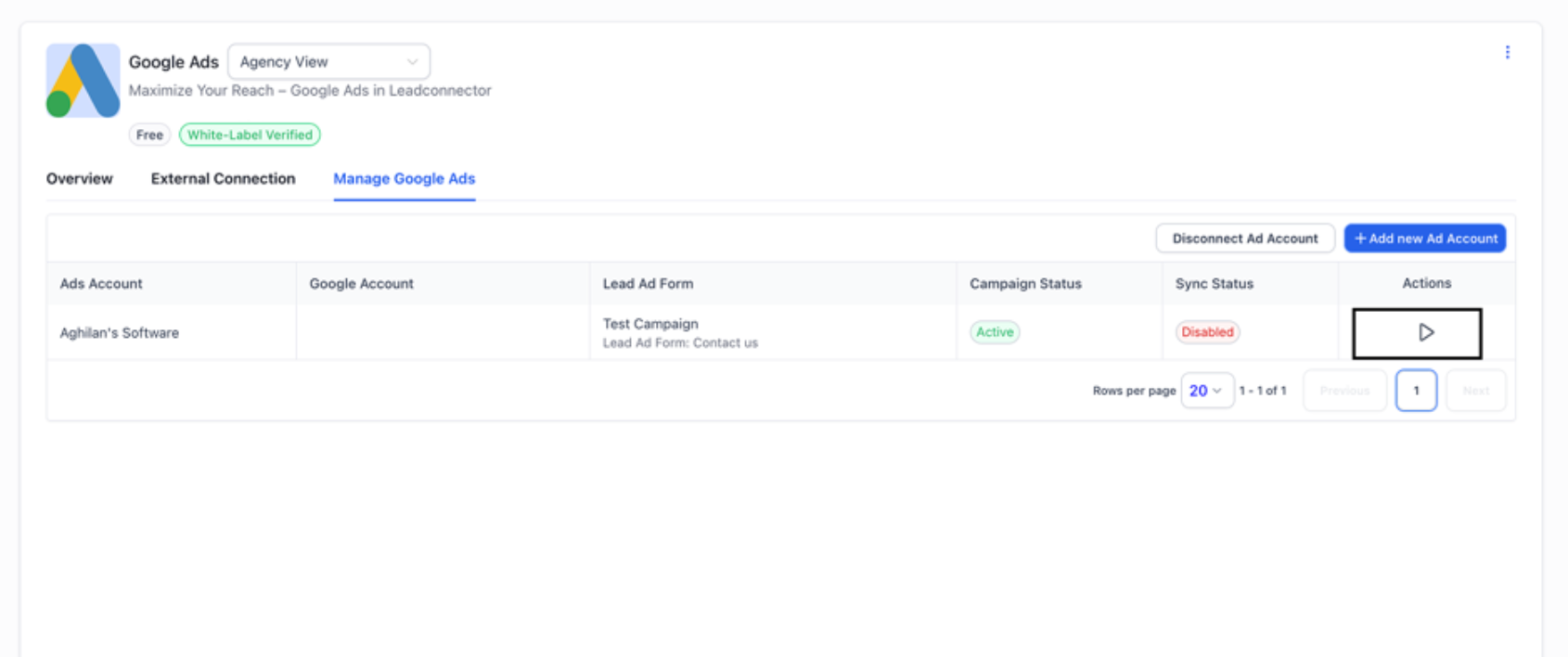The height and width of the screenshot is (657, 1568).
Task: Click the Rows per page label
Action: (x=1134, y=391)
